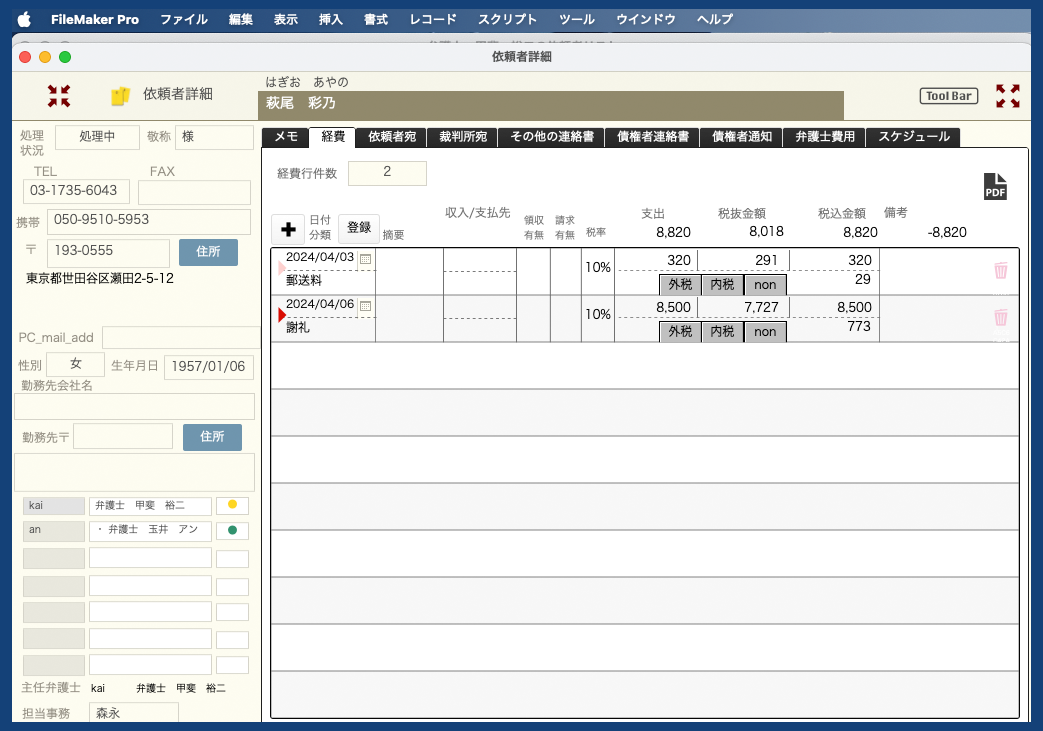Select non tax option in 郵送料 row
This screenshot has height=731, width=1043.
765,285
